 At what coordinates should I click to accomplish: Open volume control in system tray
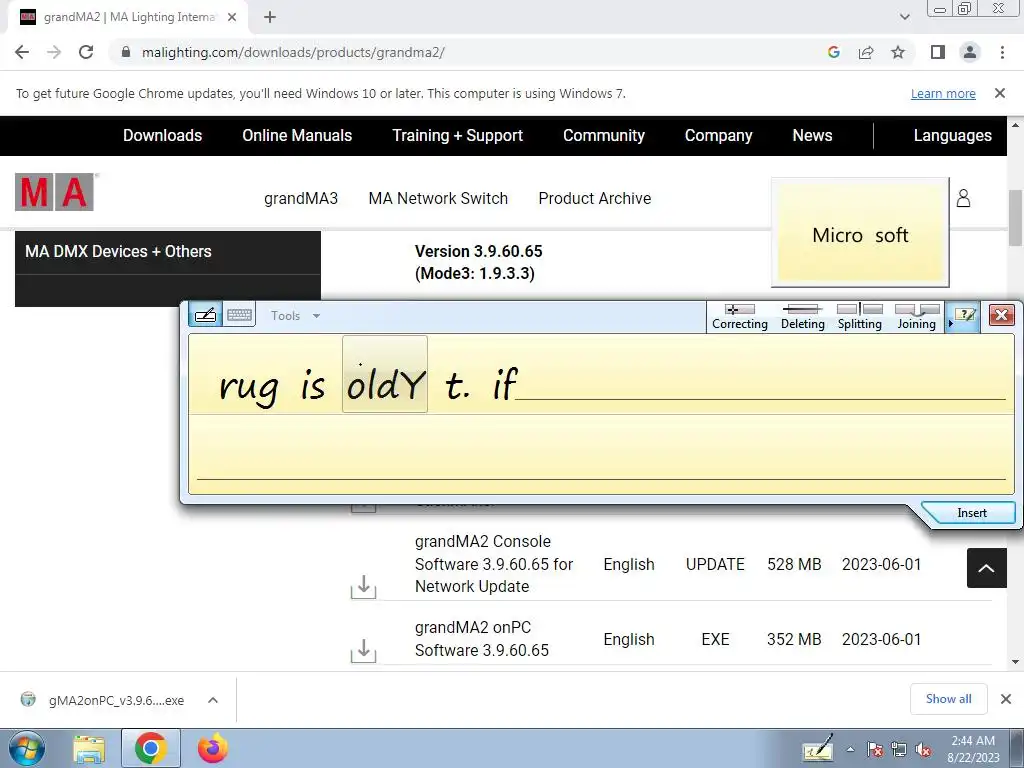coord(923,750)
